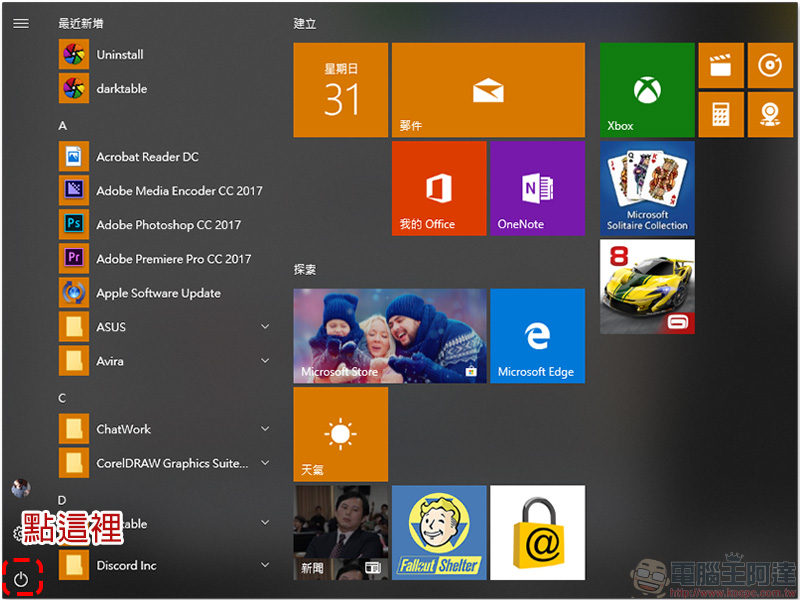
Task: Open the OneNote tile
Action: pyautogui.click(x=537, y=188)
